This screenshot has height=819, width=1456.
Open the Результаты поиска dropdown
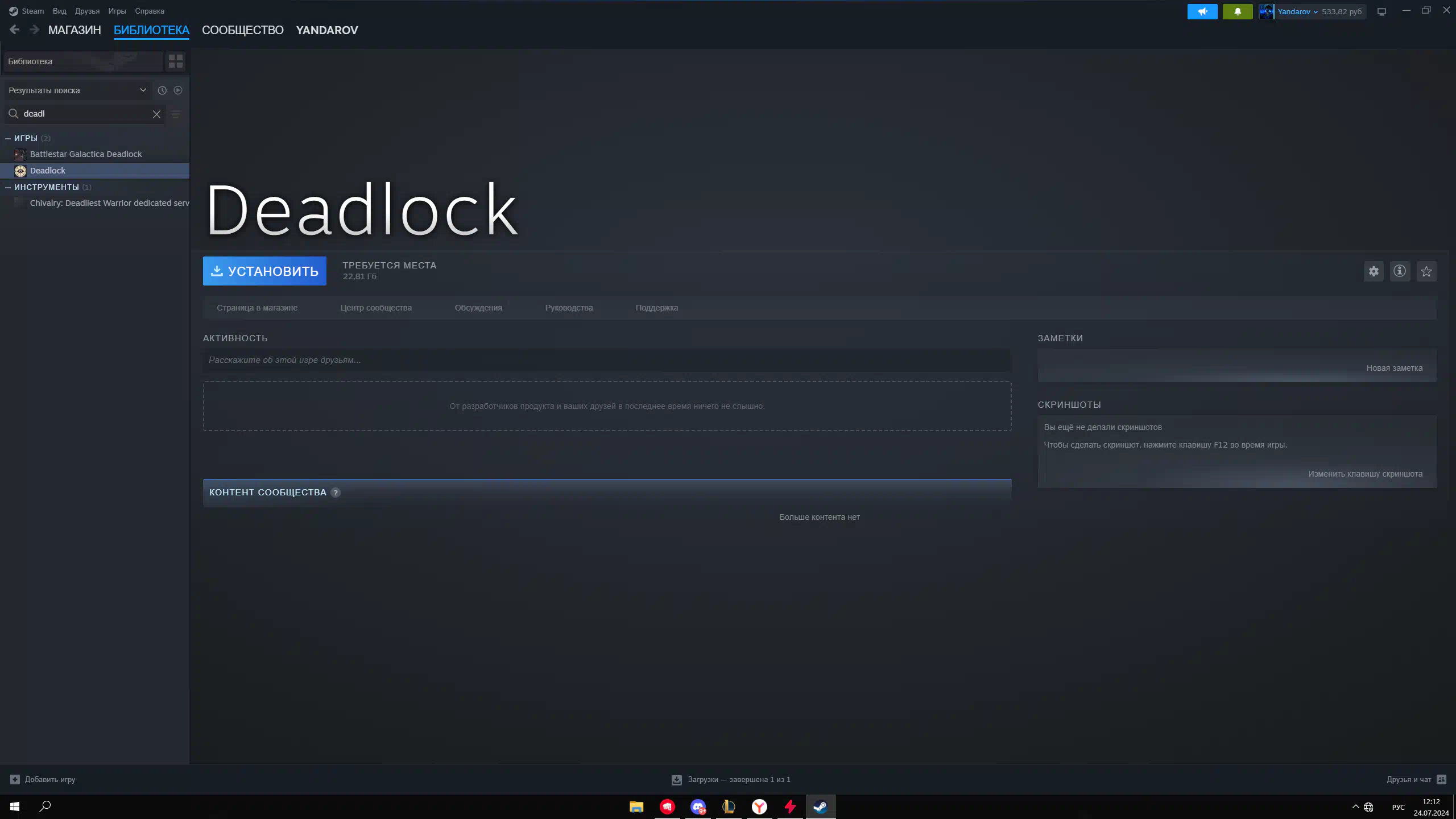click(77, 90)
